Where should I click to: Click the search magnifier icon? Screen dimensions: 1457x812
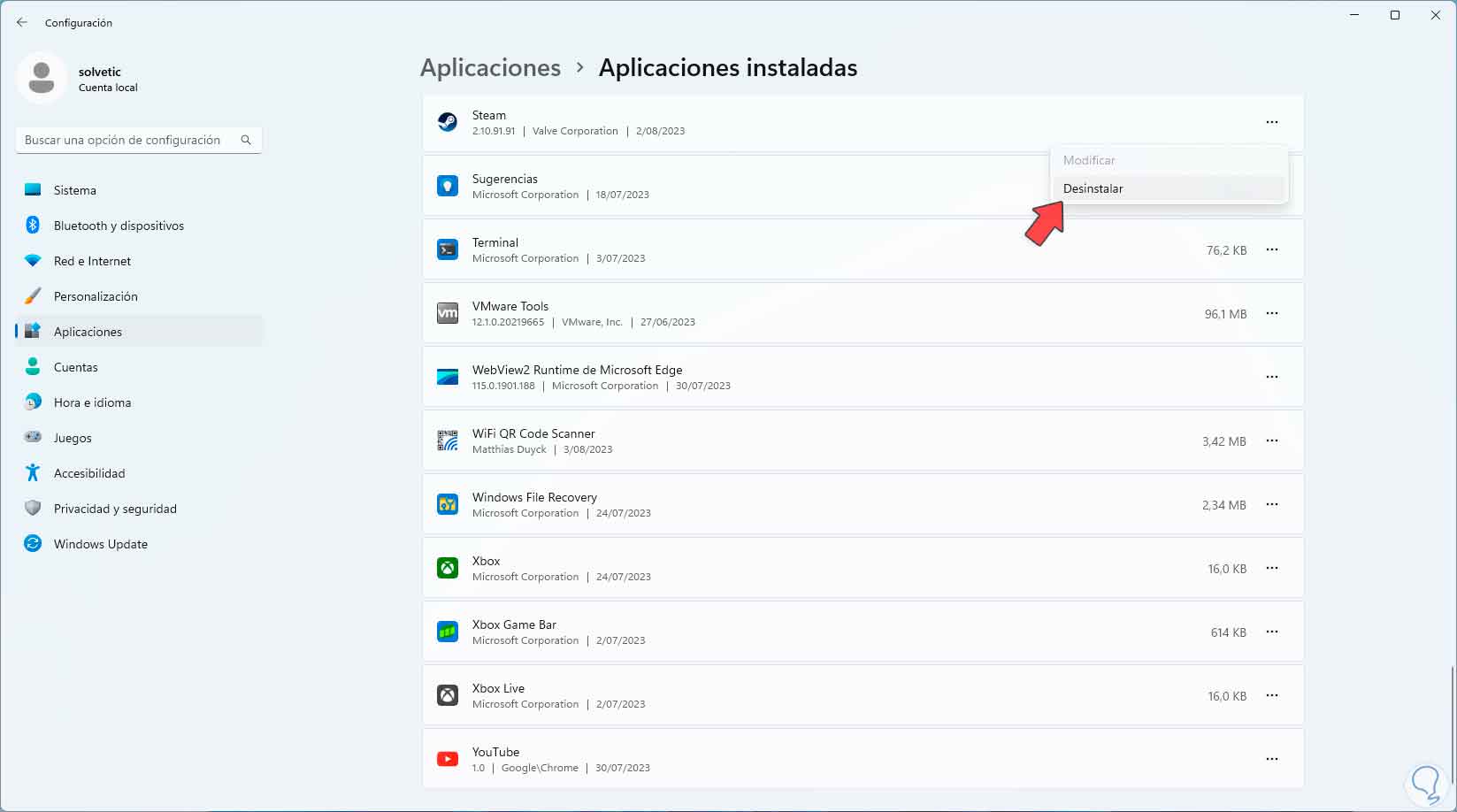click(246, 140)
